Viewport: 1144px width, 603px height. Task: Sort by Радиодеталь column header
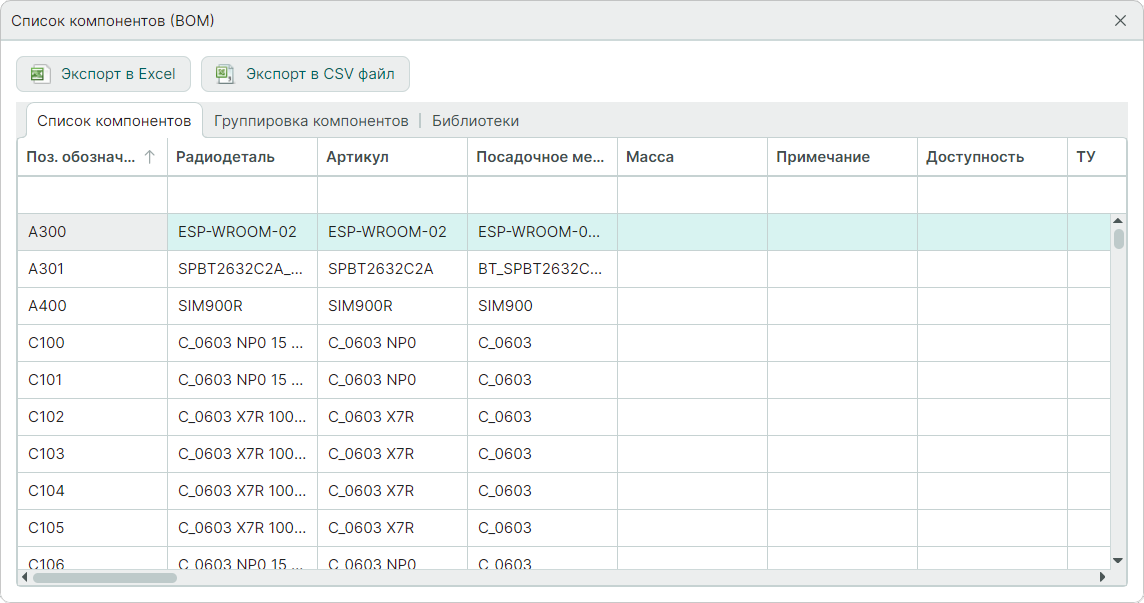pos(242,157)
